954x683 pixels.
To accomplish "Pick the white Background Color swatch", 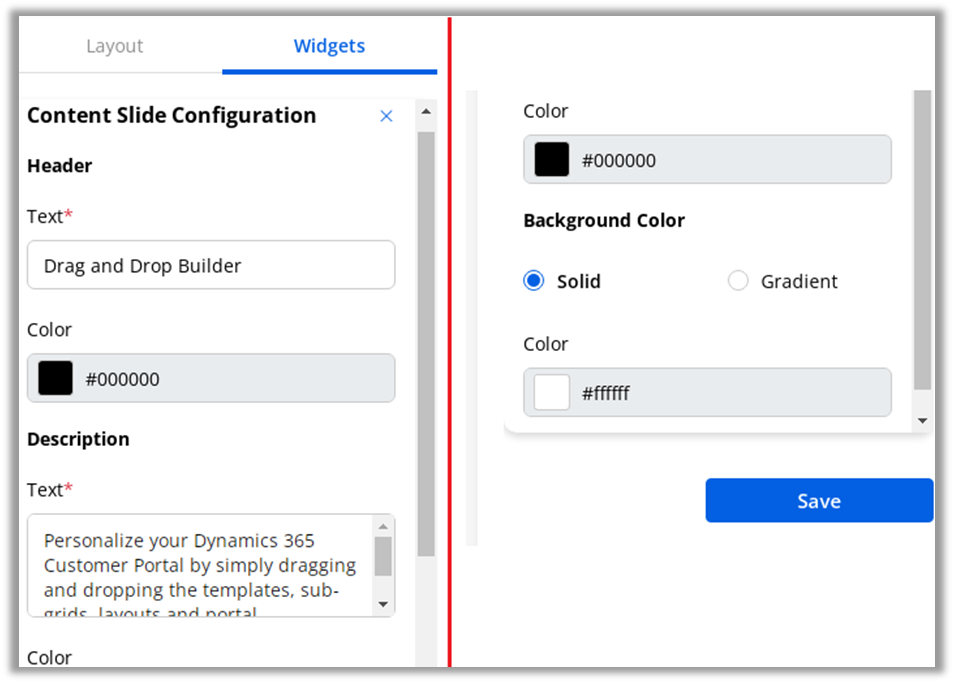I will pos(551,393).
